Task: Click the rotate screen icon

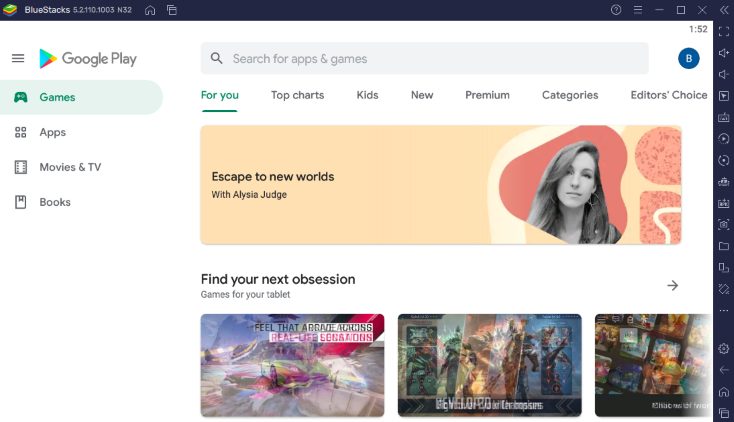Action: (724, 267)
